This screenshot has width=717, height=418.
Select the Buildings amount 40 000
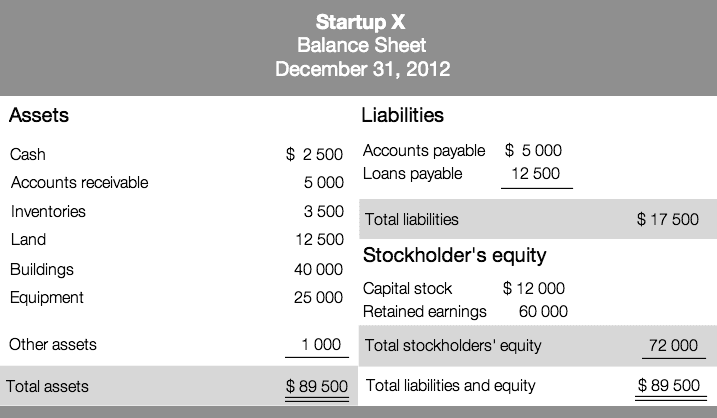(x=318, y=269)
